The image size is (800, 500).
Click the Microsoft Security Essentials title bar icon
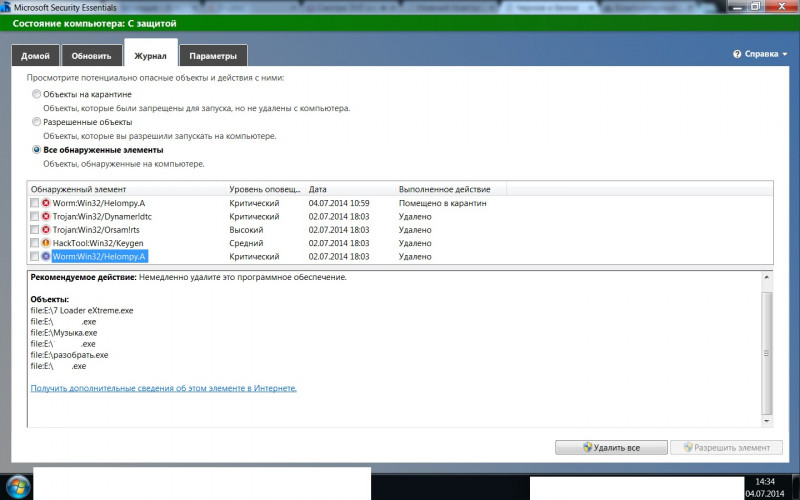tap(6, 7)
